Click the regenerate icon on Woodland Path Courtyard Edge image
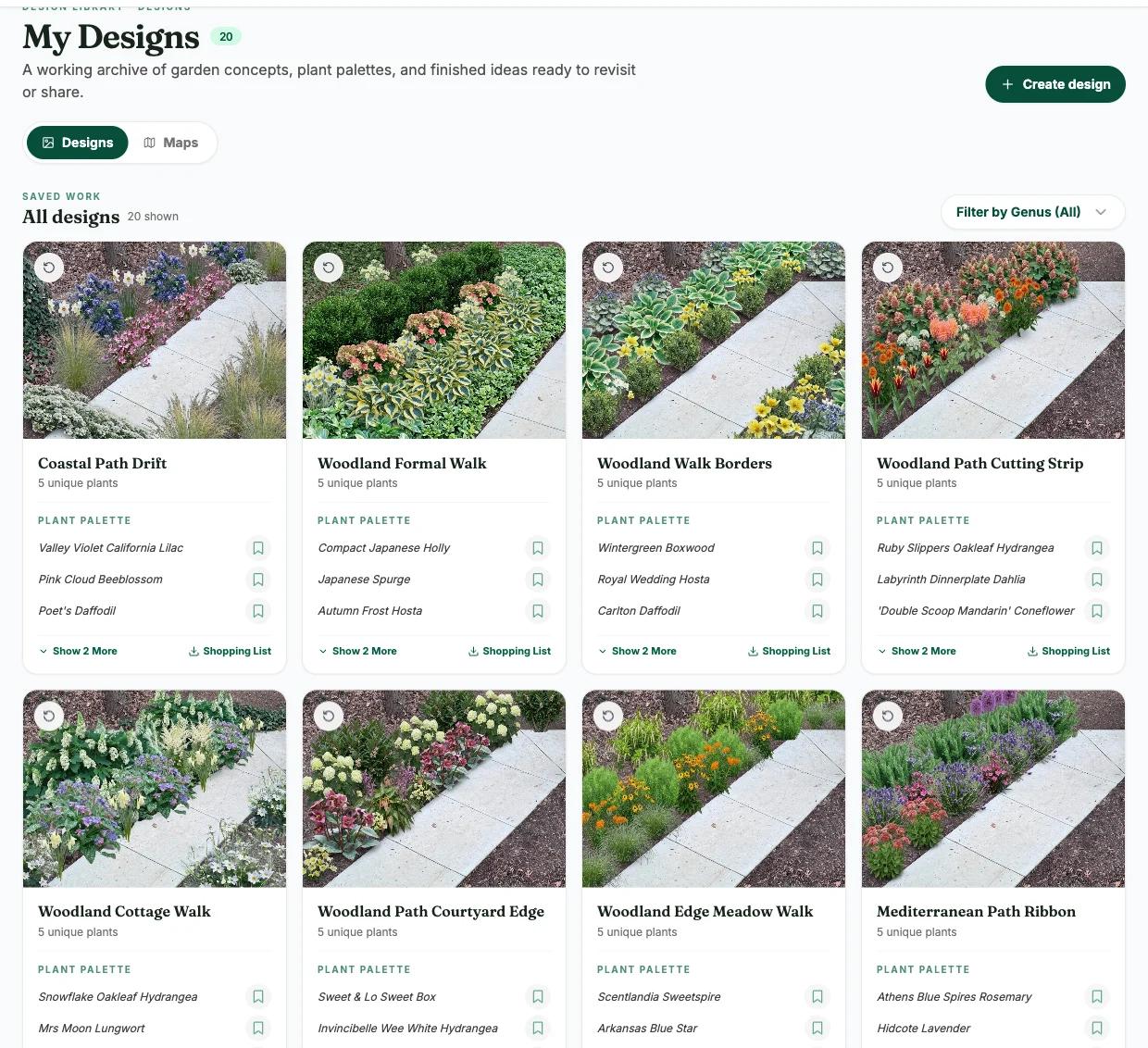This screenshot has width=1148, height=1048. (329, 716)
